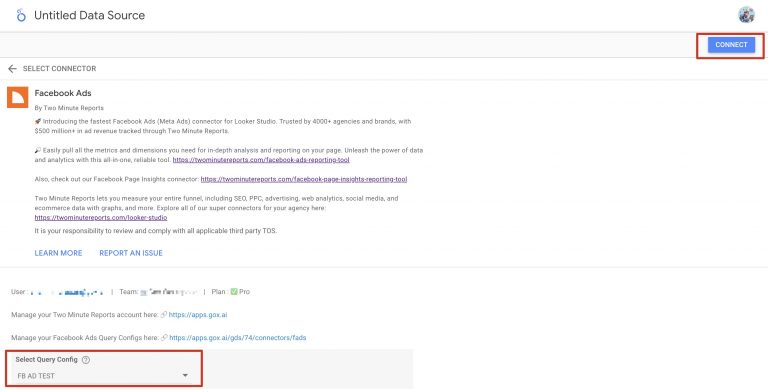The width and height of the screenshot is (768, 392).
Task: Expand the FB AD TEST query config dropdown
Action: pos(103,376)
